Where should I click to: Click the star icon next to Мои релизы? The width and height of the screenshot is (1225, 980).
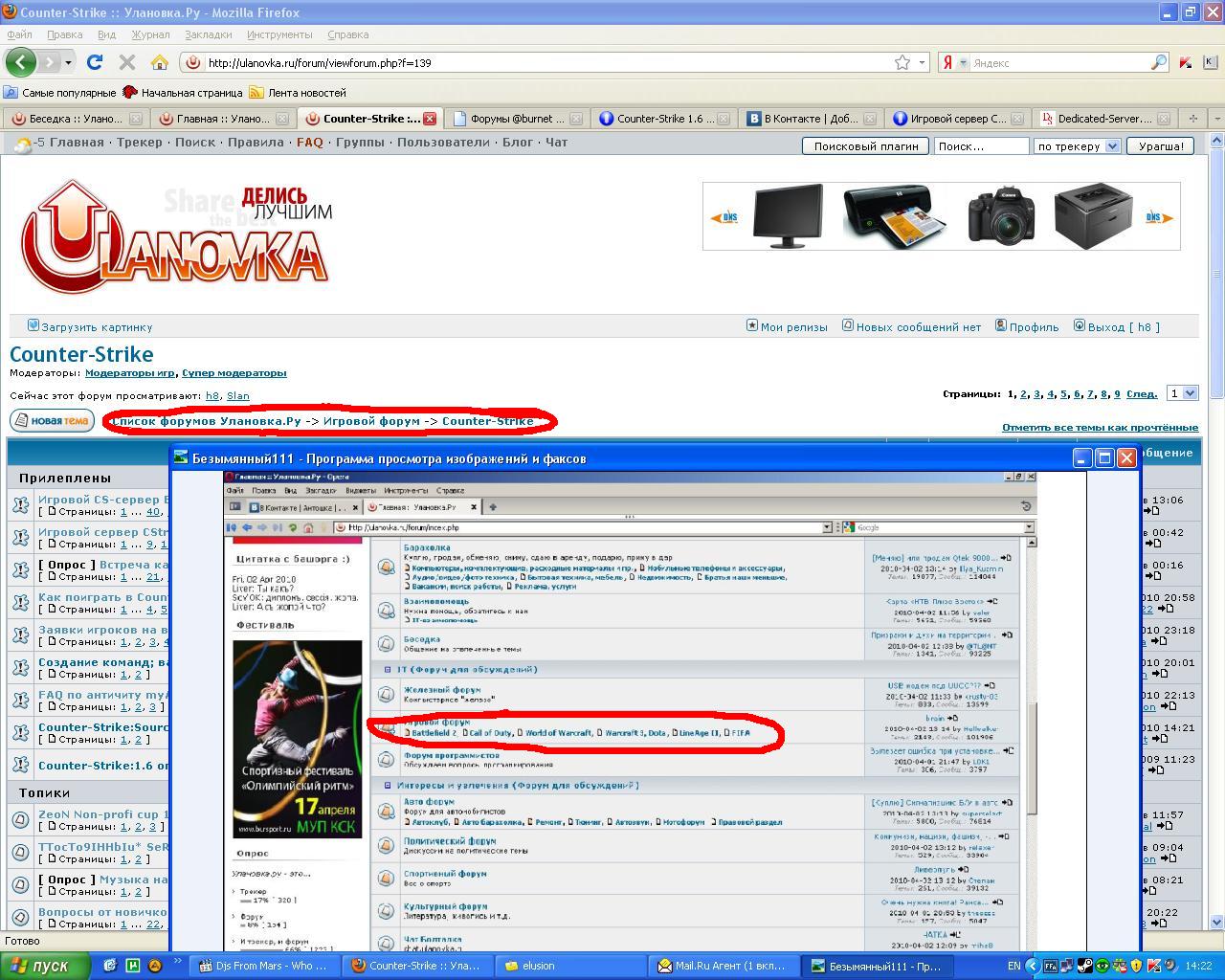click(x=752, y=325)
